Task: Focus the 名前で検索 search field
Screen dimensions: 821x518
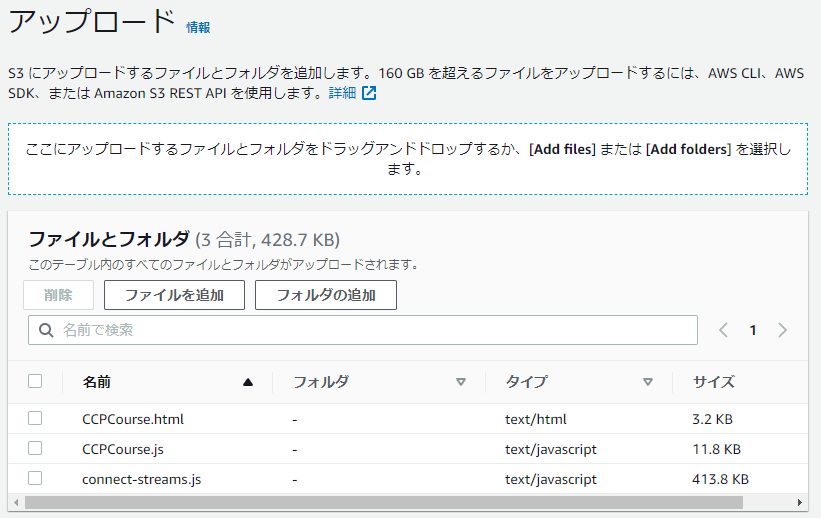Action: coord(363,330)
